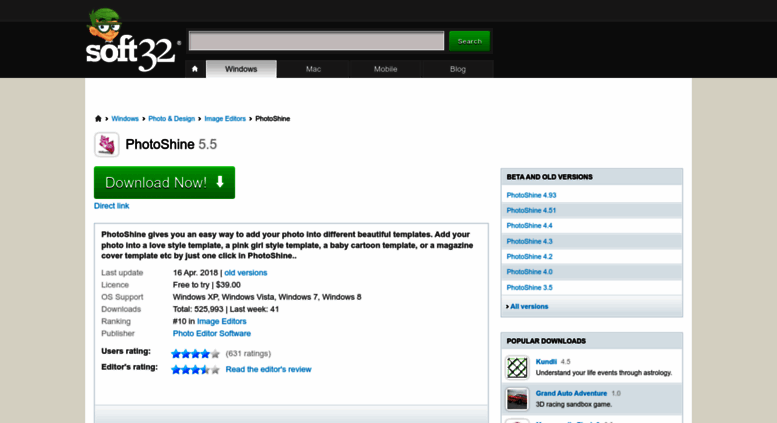Click the breadcrumb home icon
Viewport: 777px width, 423px height.
coord(98,118)
